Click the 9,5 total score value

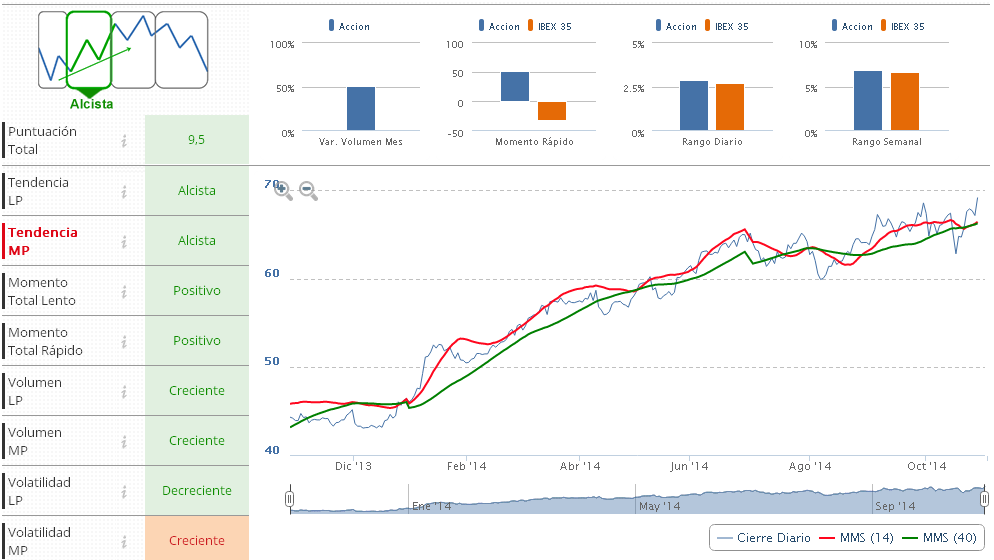tap(197, 140)
